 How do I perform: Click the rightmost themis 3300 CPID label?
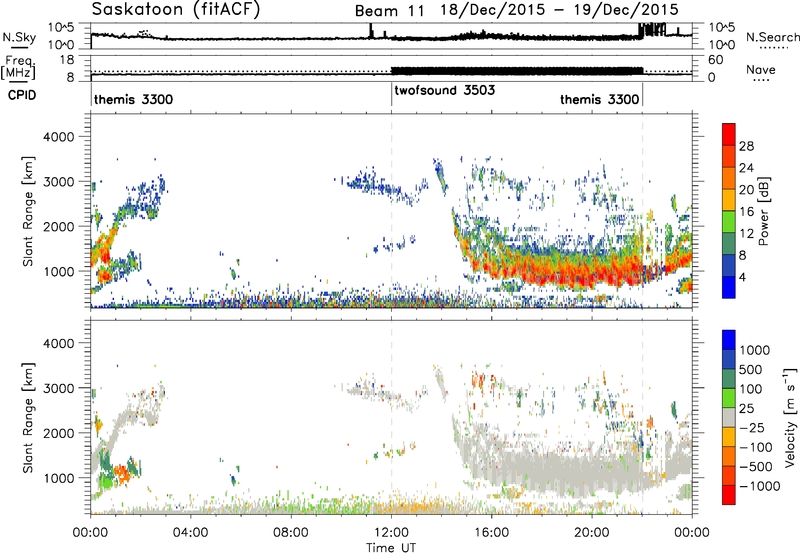pos(599,99)
